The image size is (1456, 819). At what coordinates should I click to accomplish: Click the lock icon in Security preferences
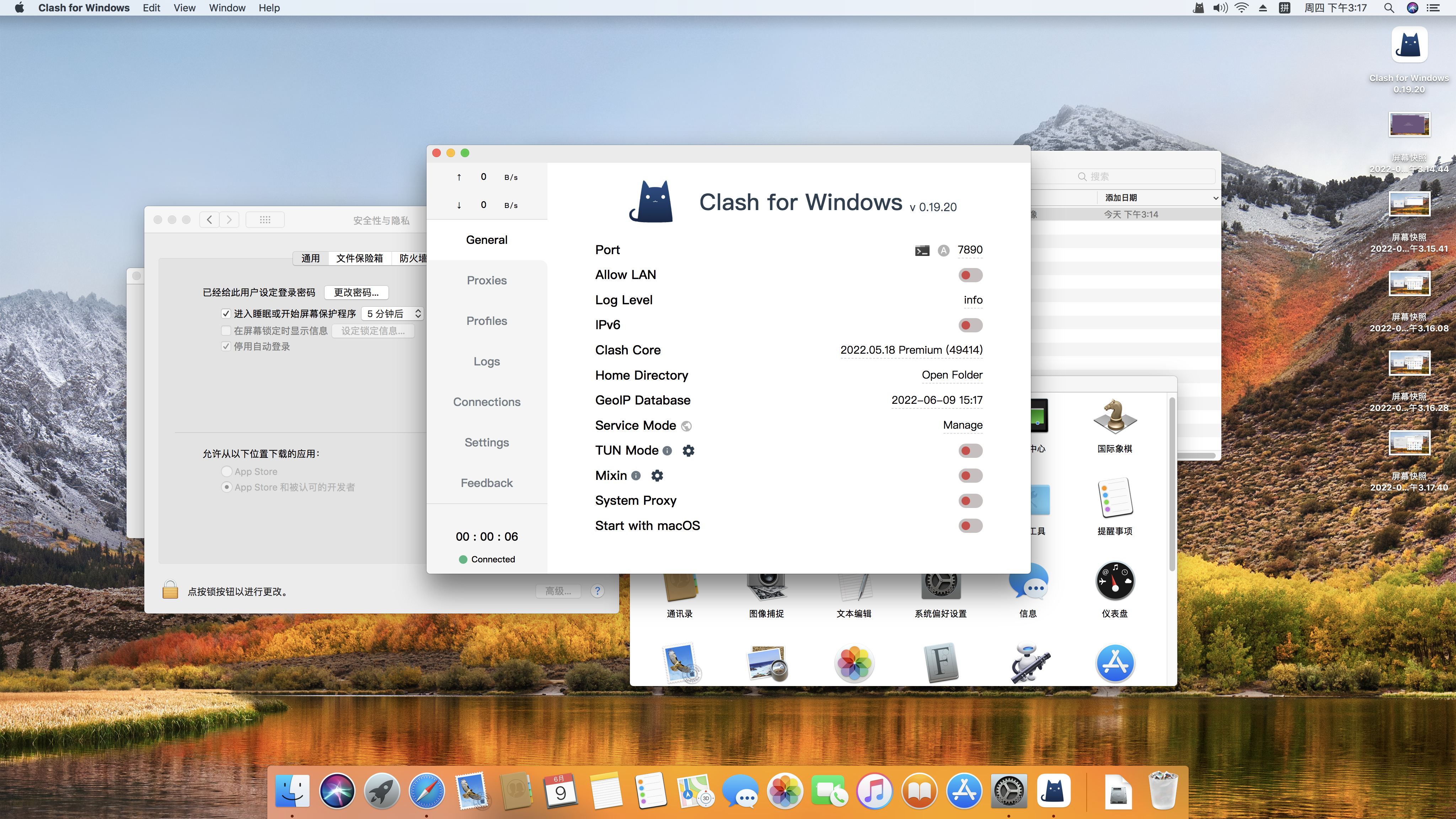coord(170,589)
